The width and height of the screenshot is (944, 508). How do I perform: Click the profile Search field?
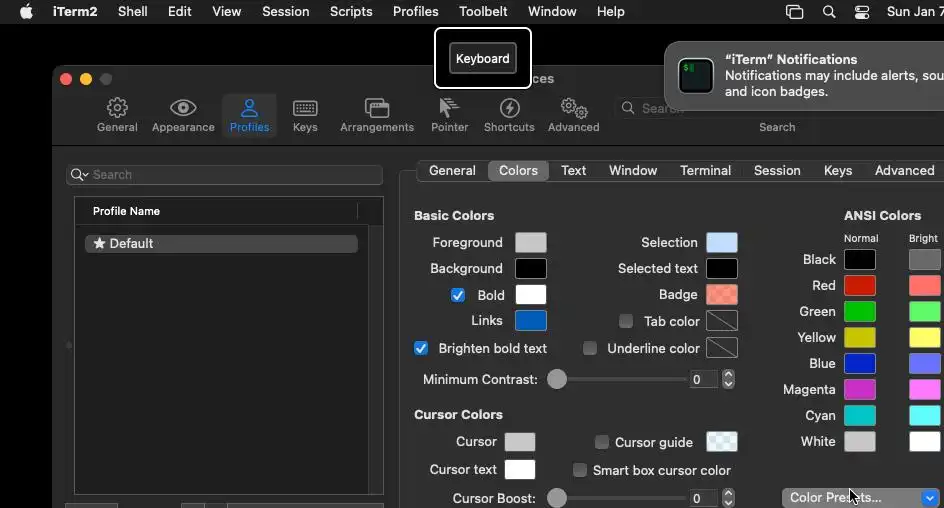click(225, 175)
